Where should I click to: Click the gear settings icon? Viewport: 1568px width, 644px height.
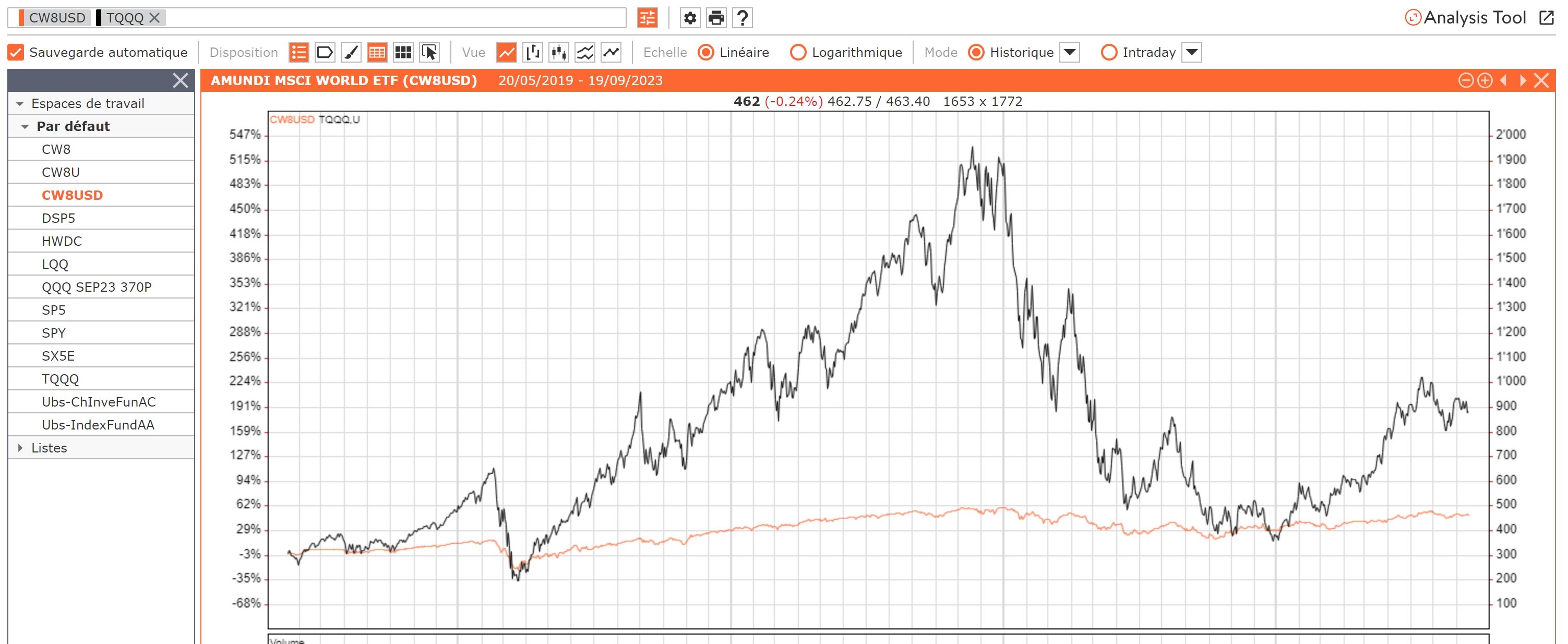(x=690, y=18)
